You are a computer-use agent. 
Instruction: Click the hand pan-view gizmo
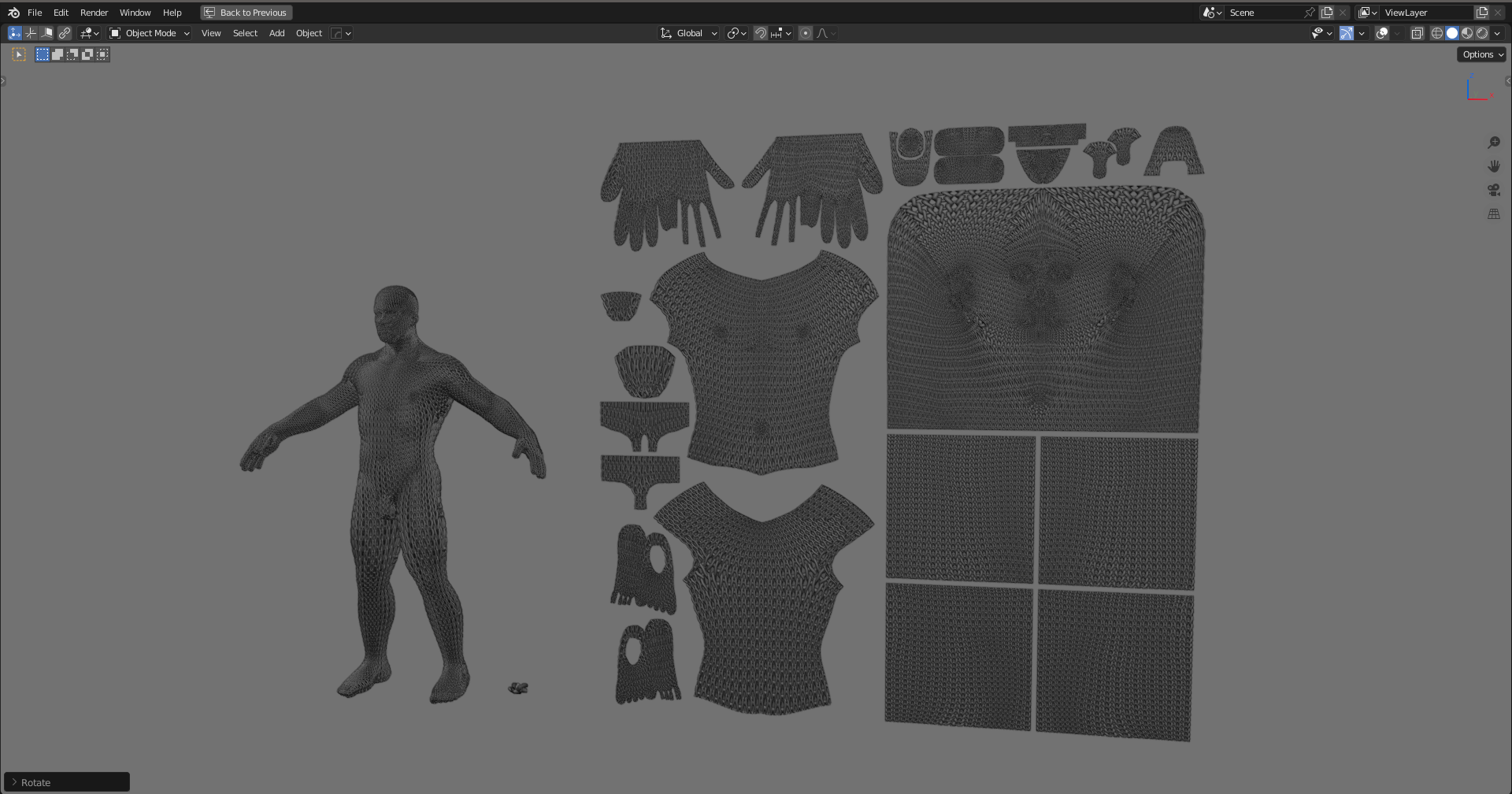click(x=1494, y=166)
